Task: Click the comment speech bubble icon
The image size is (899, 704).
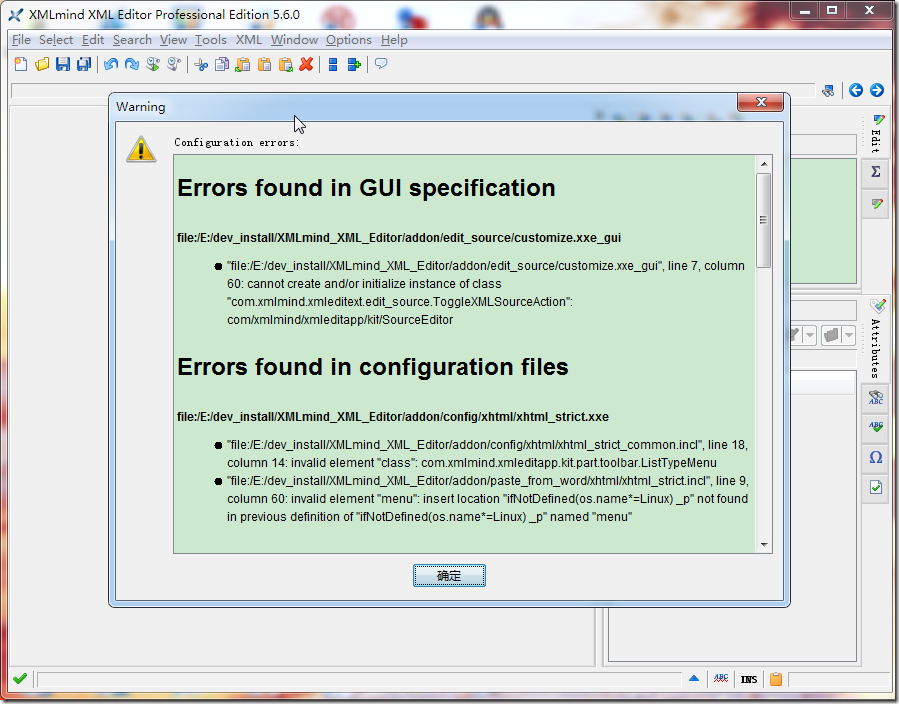Action: point(381,64)
